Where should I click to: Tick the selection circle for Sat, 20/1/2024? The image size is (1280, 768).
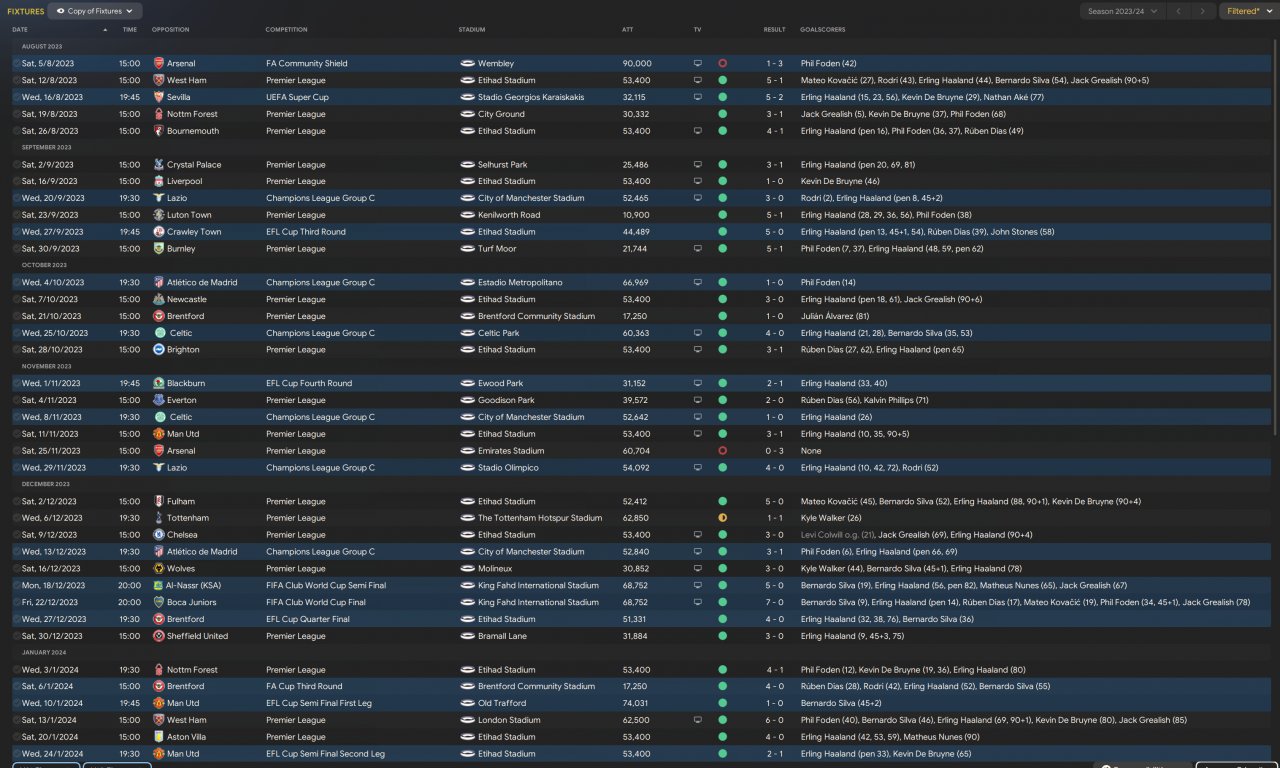[16, 737]
